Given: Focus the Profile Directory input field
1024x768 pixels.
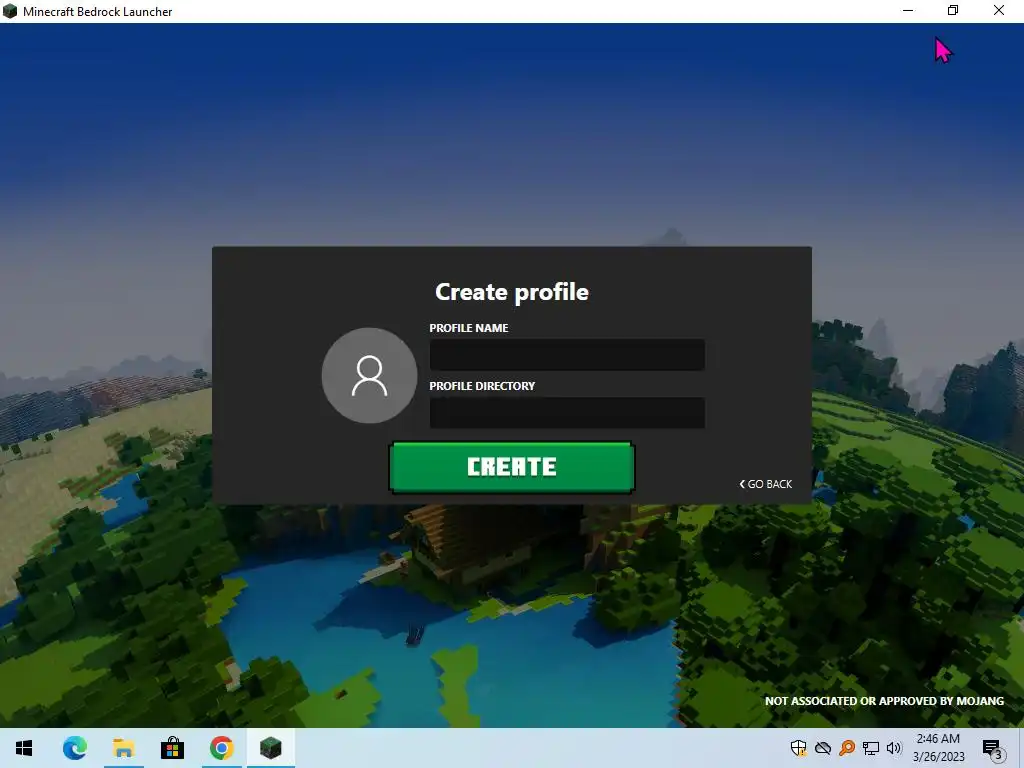Looking at the screenshot, I should (567, 413).
